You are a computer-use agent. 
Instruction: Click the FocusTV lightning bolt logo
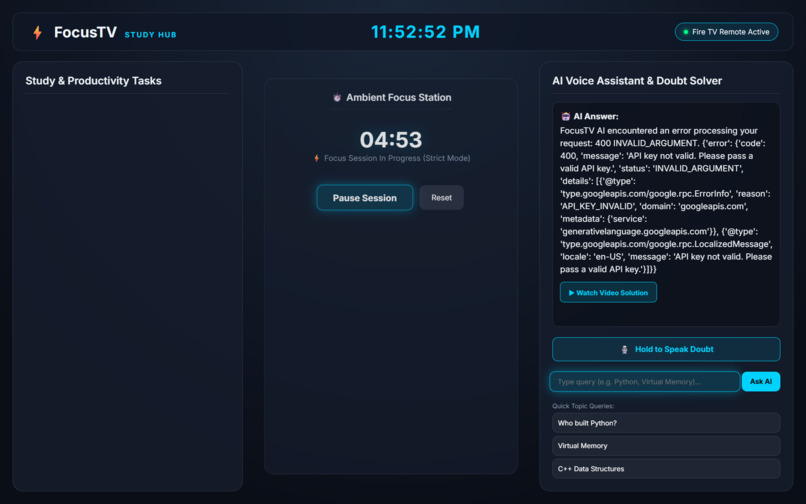(x=38, y=32)
